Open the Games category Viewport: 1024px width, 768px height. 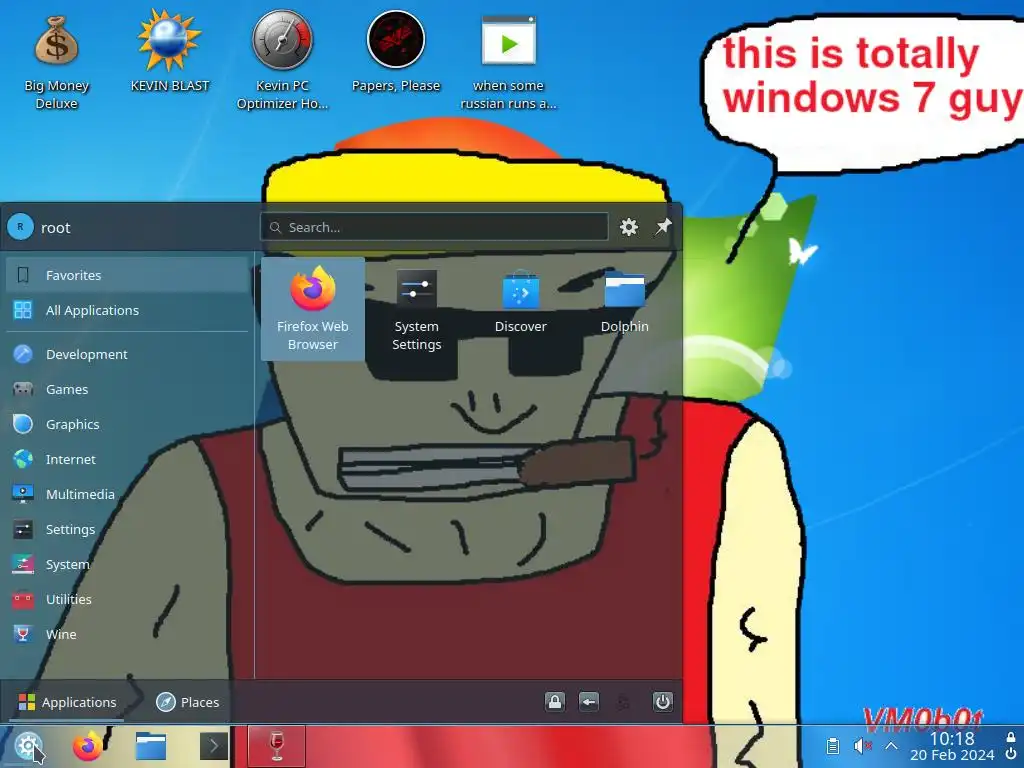tap(127, 389)
